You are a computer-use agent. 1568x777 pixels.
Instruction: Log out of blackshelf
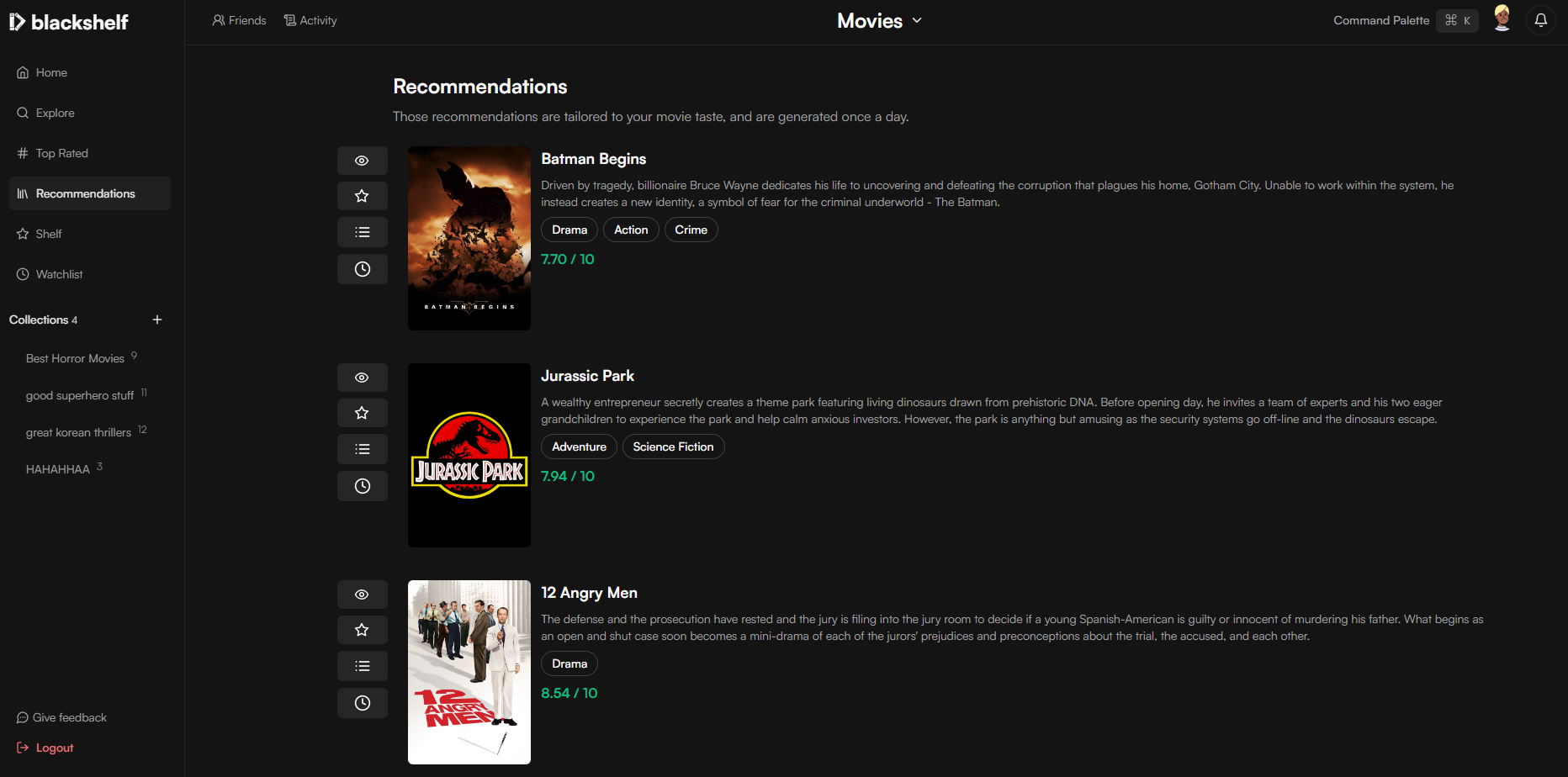[x=45, y=748]
